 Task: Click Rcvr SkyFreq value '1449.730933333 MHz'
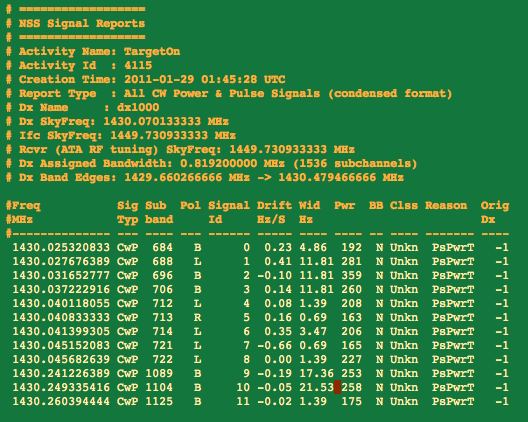pos(292,149)
